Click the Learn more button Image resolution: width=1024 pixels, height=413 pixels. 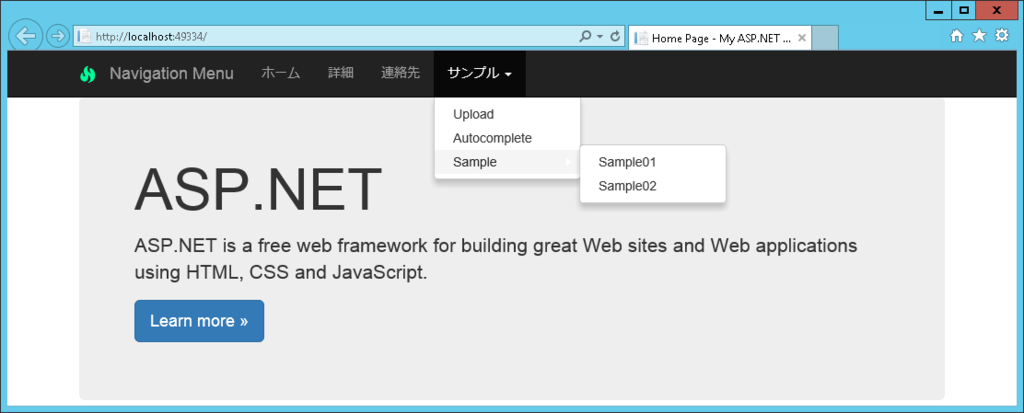point(199,321)
